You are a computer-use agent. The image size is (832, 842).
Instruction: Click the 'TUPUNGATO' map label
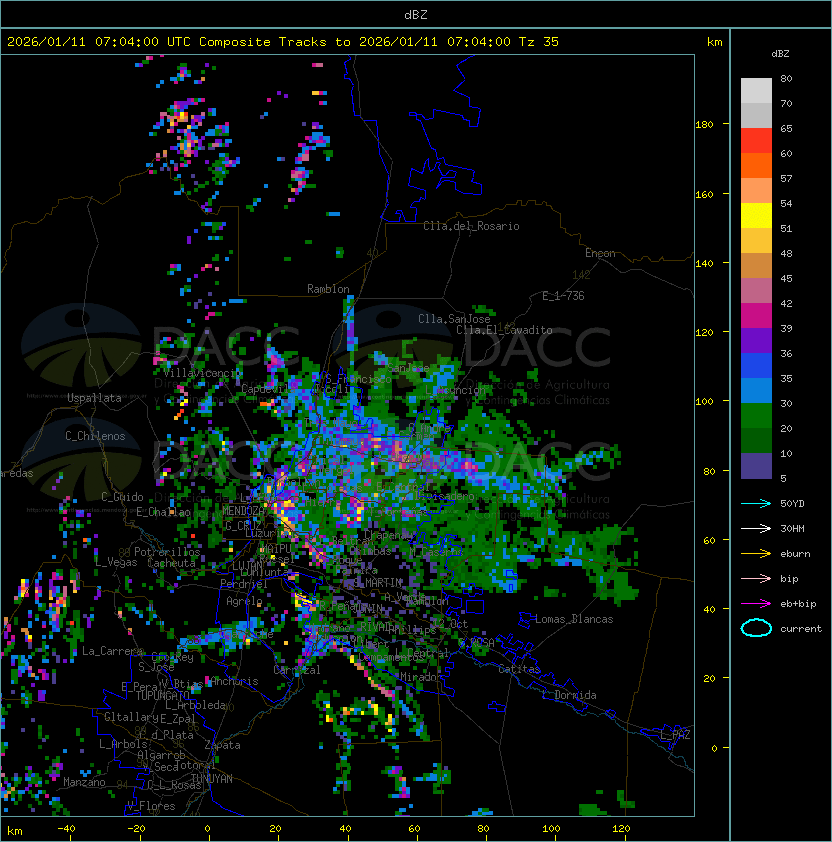(160, 696)
